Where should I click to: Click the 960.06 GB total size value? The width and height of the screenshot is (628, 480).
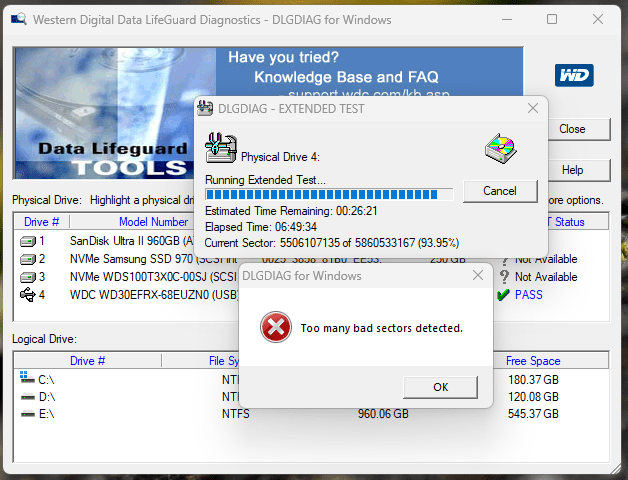(x=383, y=413)
